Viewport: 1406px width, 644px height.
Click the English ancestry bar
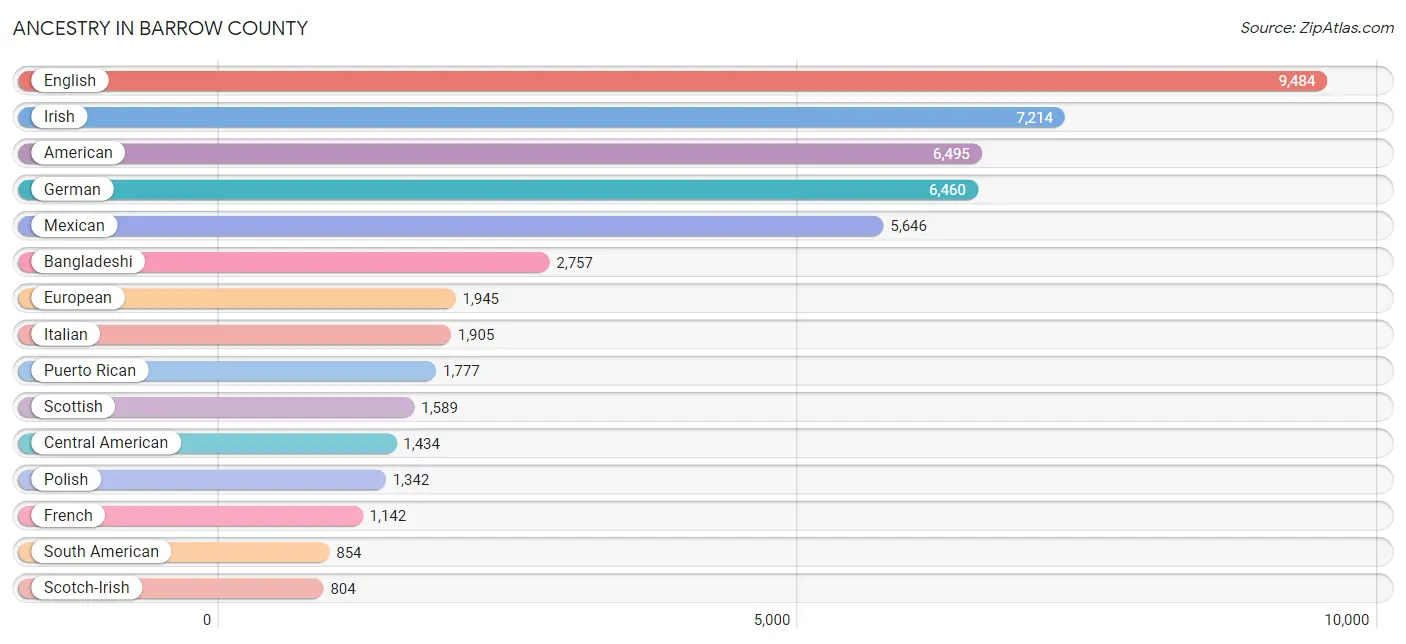tap(672, 81)
